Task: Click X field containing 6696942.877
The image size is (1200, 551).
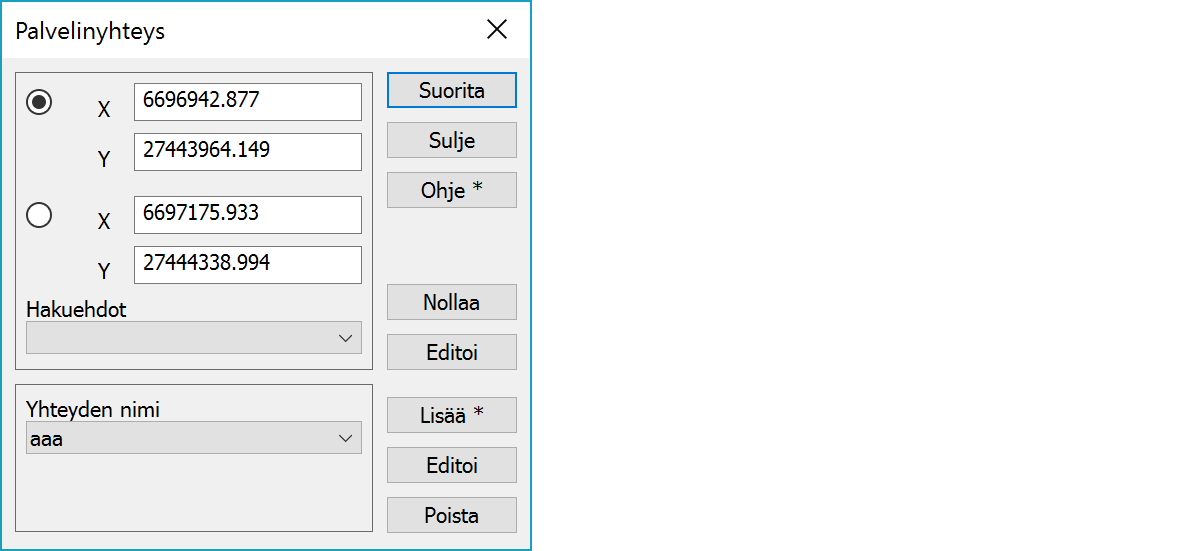Action: (x=247, y=102)
